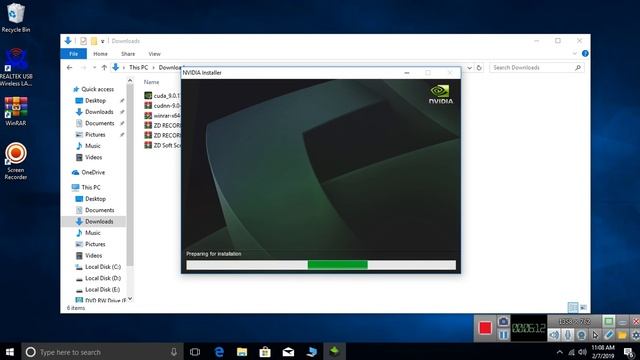Toggle mouse cursor capture in recorder toolbar
This screenshot has height=360, width=640.
point(595,335)
